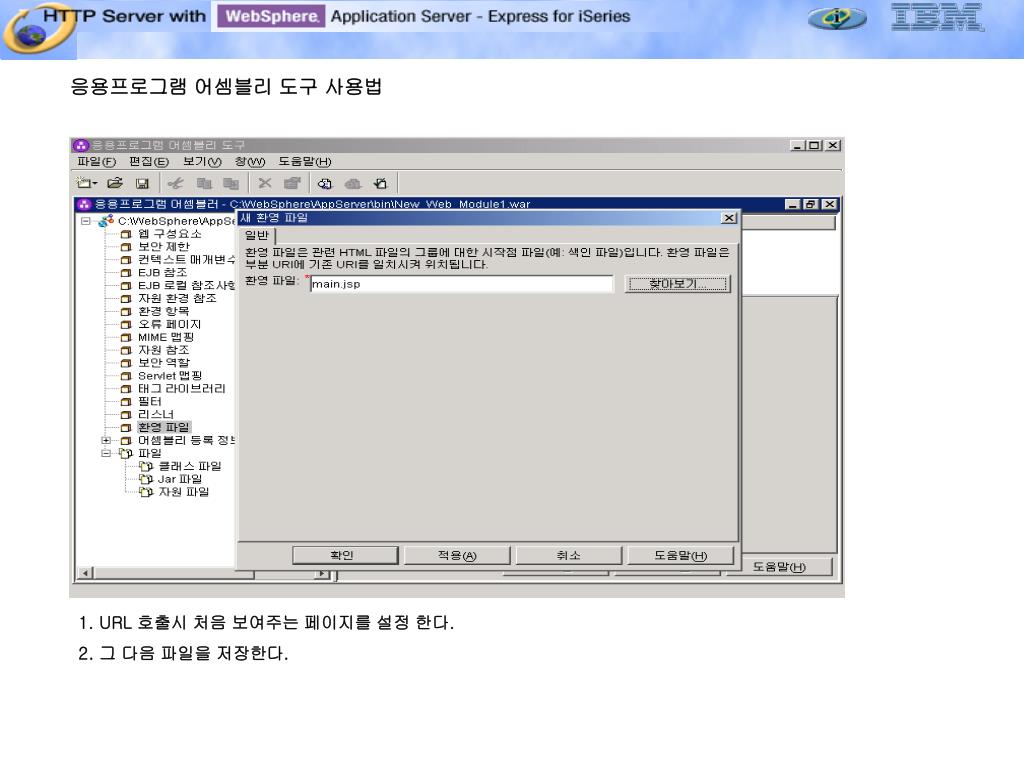Click the 환영 파일 input field with main.jsp
1024x768 pixels.
coord(462,284)
